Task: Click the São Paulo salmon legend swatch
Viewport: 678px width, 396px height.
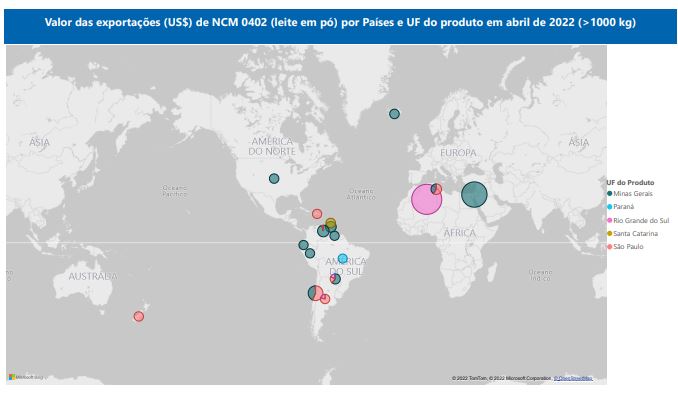Action: tap(610, 247)
